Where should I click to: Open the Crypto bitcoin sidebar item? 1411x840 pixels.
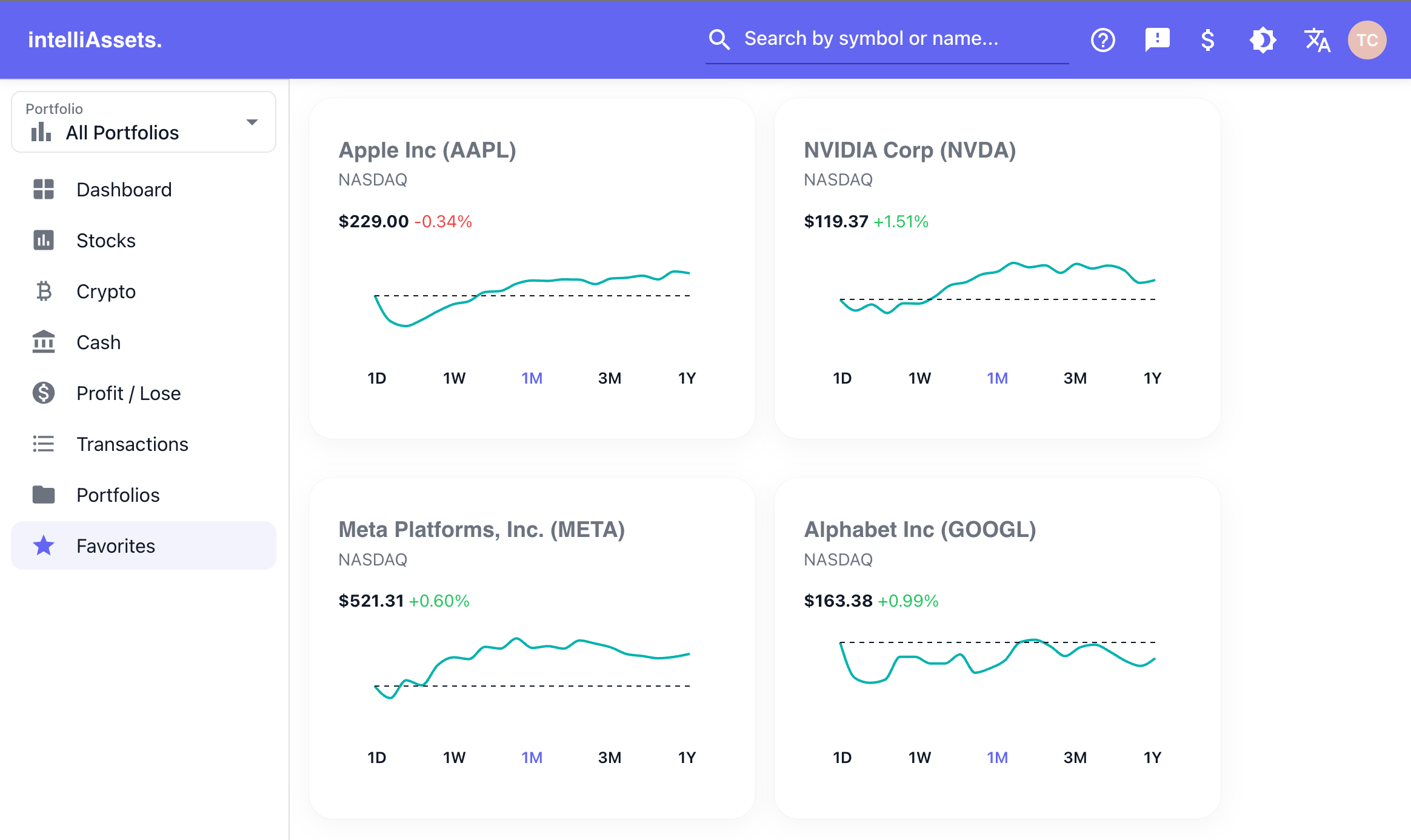click(x=105, y=292)
